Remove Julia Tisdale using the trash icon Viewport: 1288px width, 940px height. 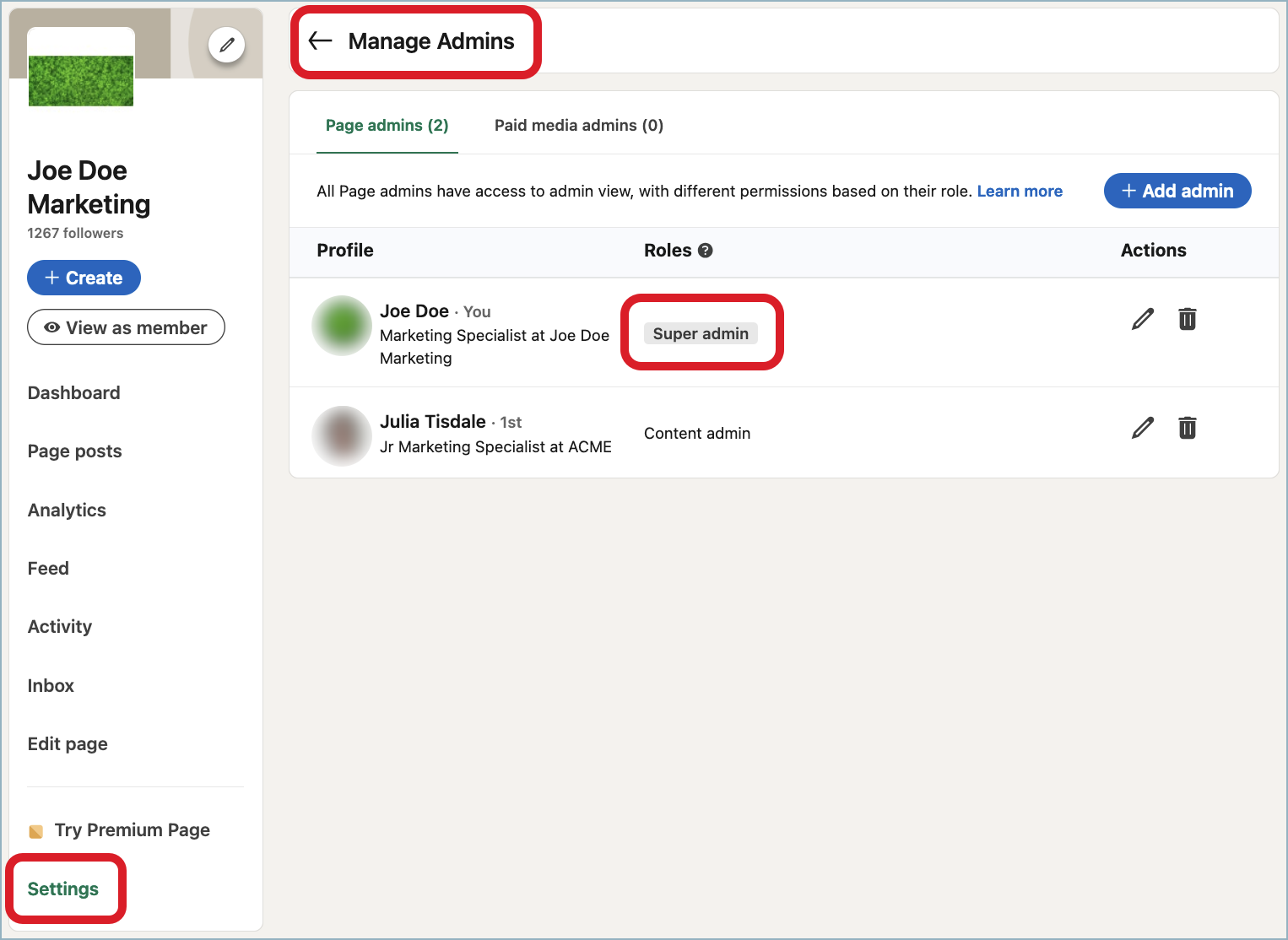point(1187,428)
